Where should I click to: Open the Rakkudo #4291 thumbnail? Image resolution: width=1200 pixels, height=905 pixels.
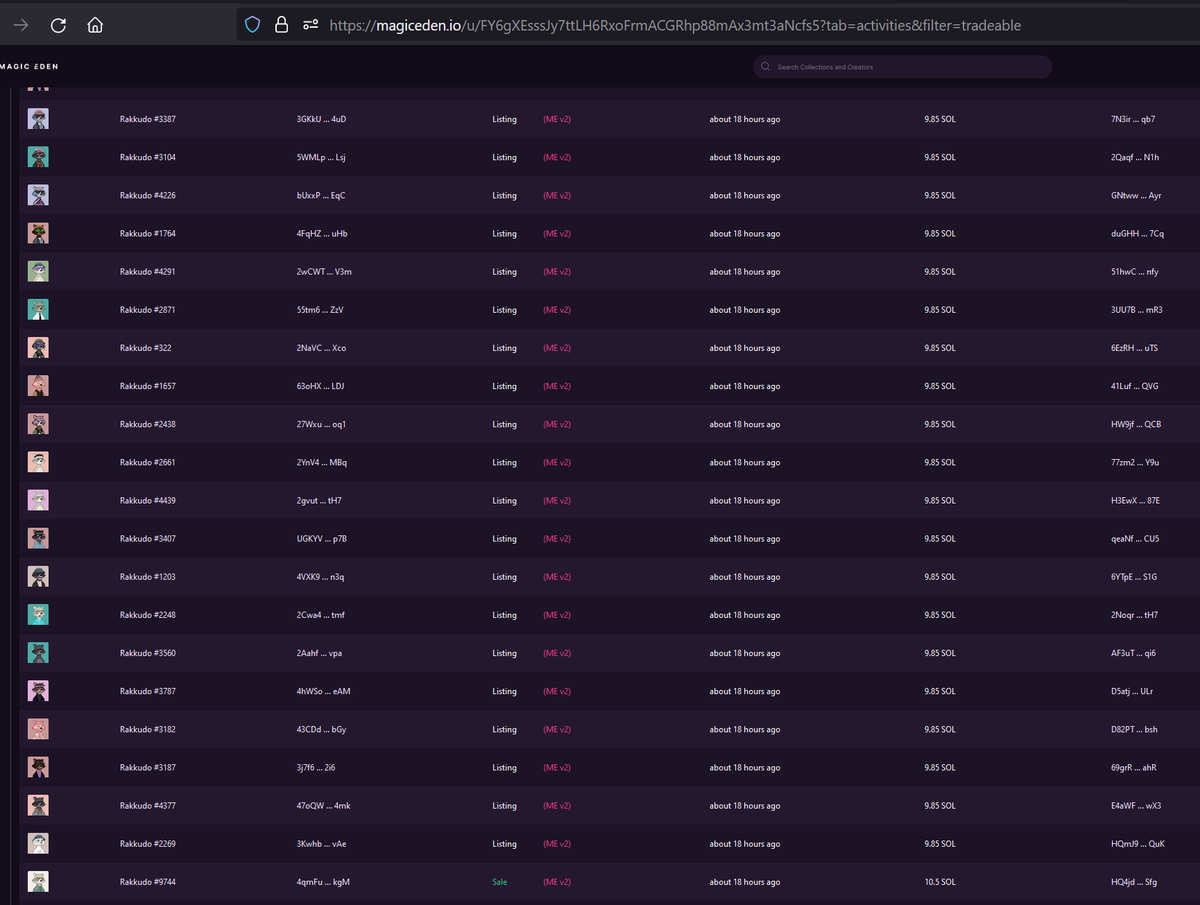pos(38,271)
